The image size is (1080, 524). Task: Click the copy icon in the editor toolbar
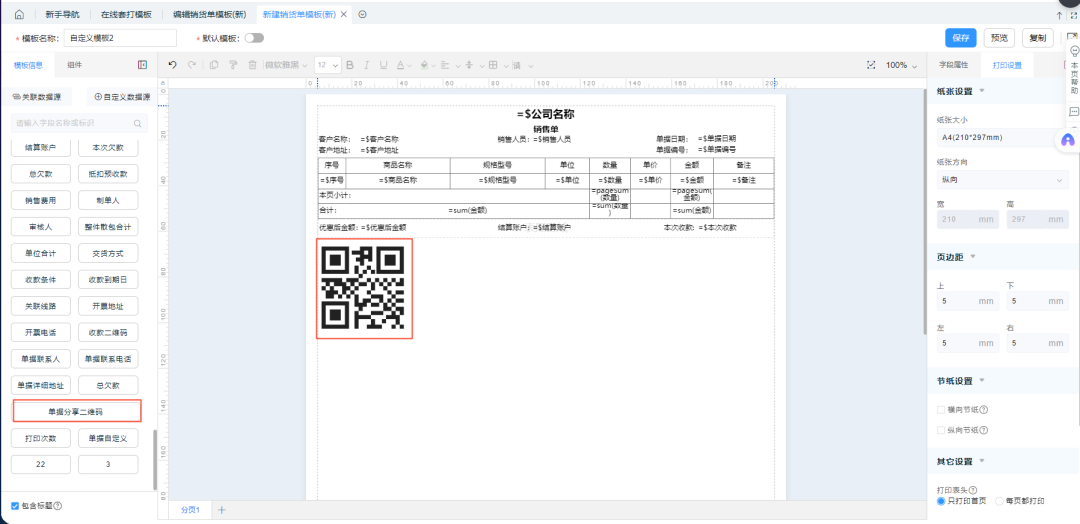[214, 65]
